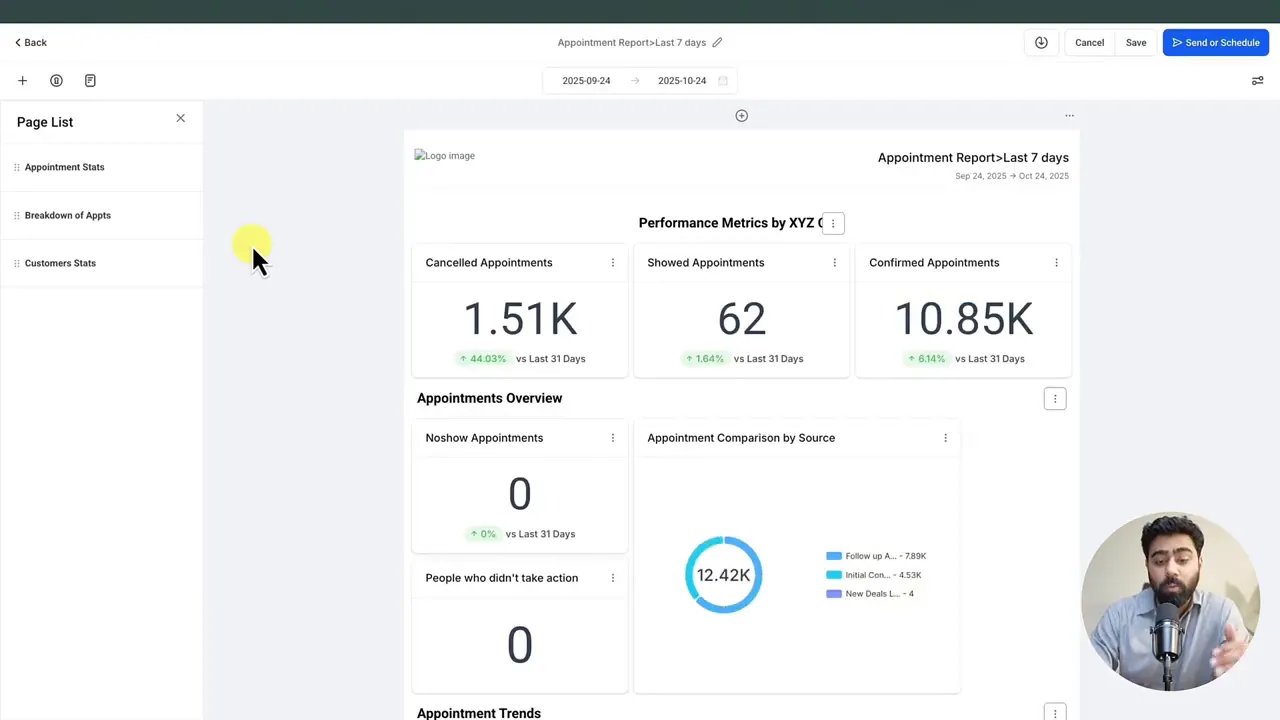Open Appointment Comparison by Source menu
This screenshot has width=1280, height=720.
pos(945,438)
